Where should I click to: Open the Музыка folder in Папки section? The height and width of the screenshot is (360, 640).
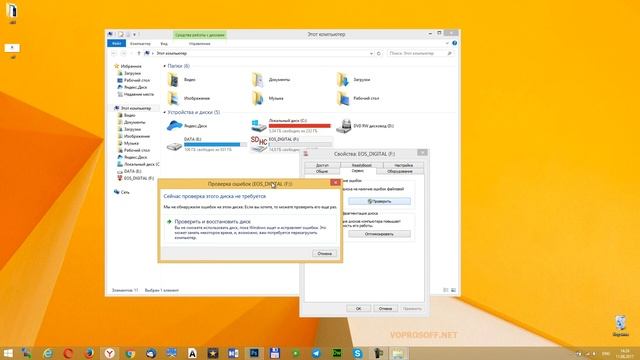tap(268, 98)
